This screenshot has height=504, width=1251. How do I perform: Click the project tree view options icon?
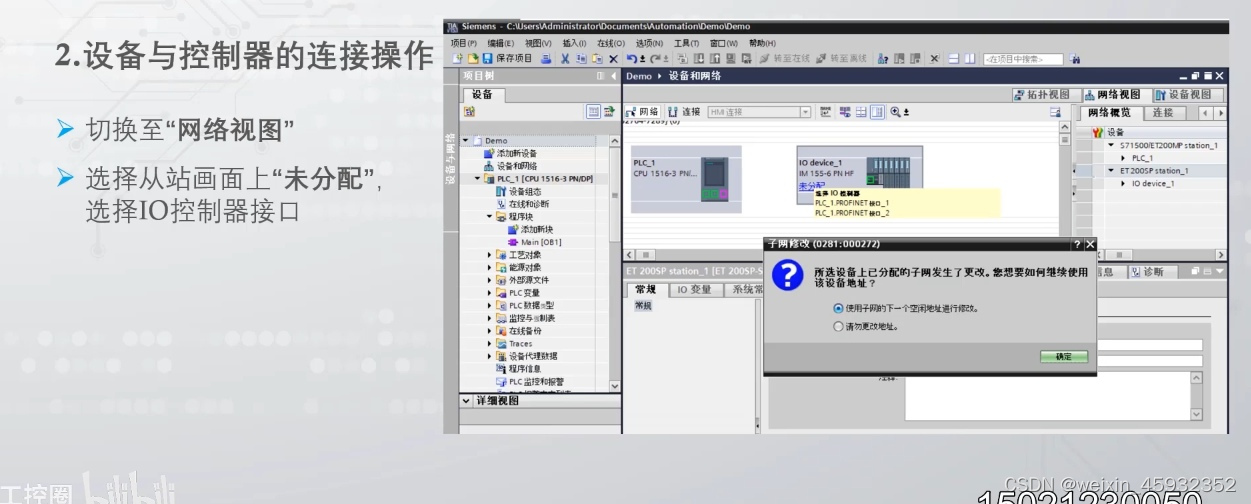tap(593, 112)
